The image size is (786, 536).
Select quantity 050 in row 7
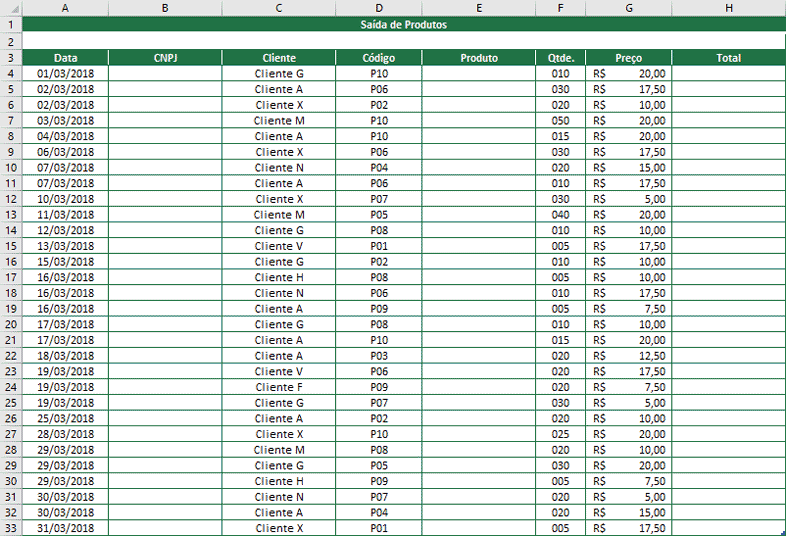click(x=560, y=120)
